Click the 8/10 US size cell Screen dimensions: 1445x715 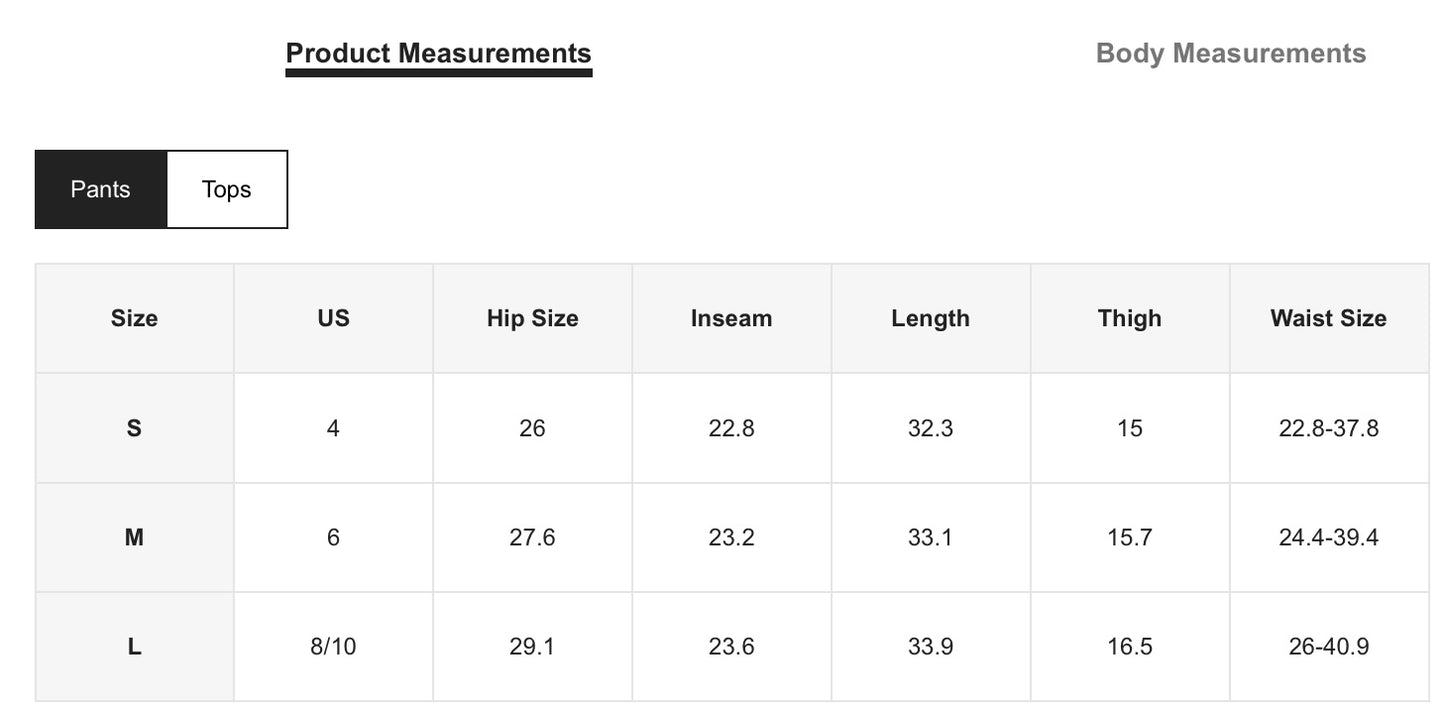pyautogui.click(x=333, y=646)
